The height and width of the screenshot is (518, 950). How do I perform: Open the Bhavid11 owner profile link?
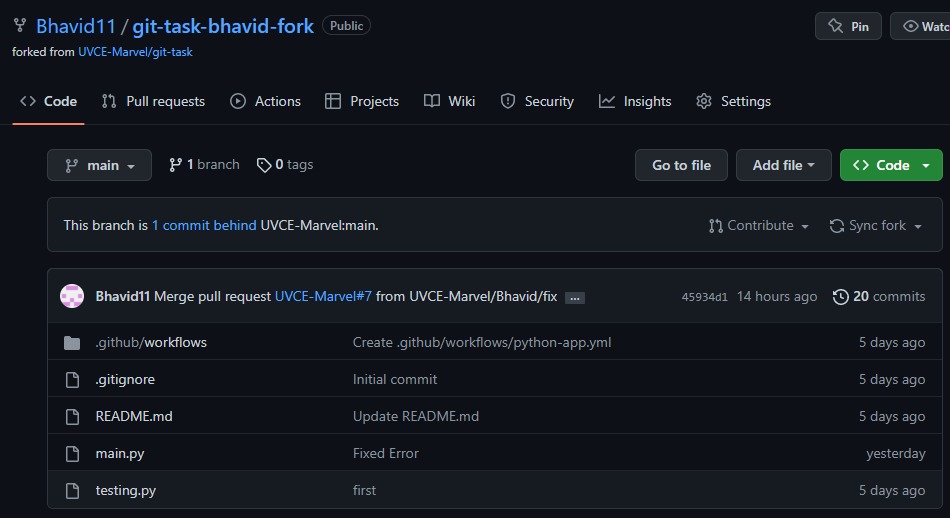pos(76,26)
